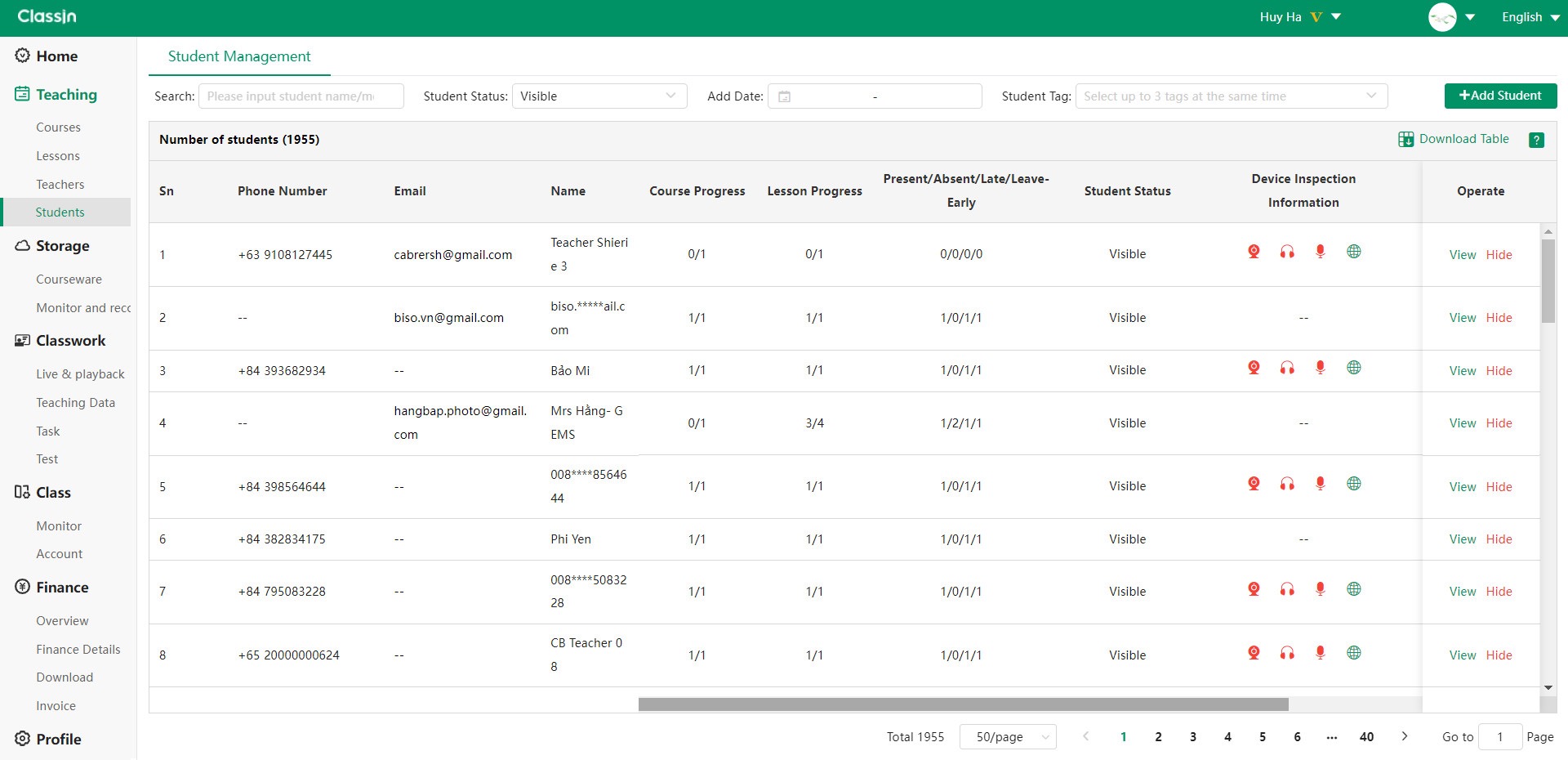The height and width of the screenshot is (760, 1568).
Task: Open Finance Details menu item
Action: pos(78,650)
